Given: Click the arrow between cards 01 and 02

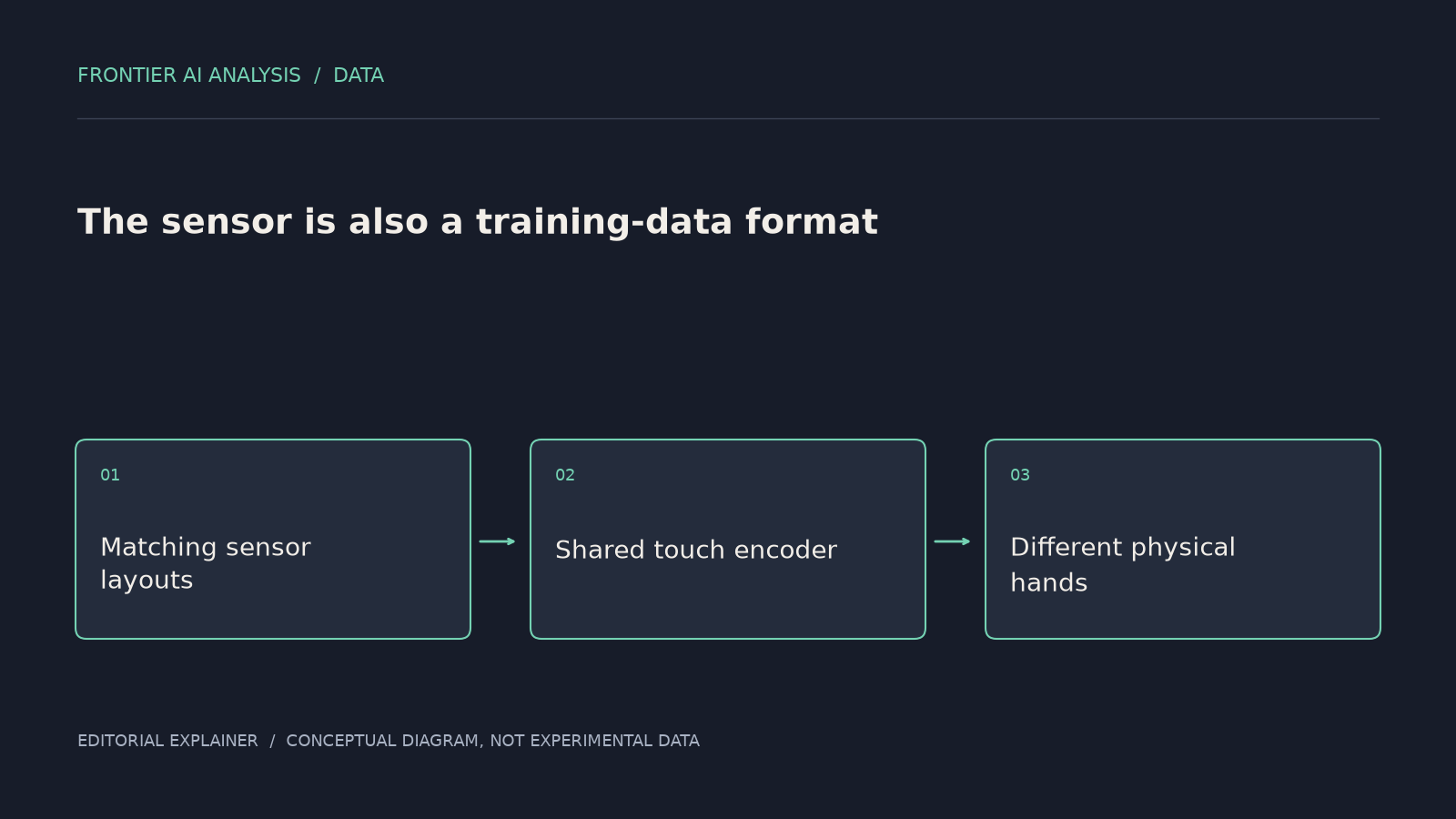Looking at the screenshot, I should click(497, 541).
